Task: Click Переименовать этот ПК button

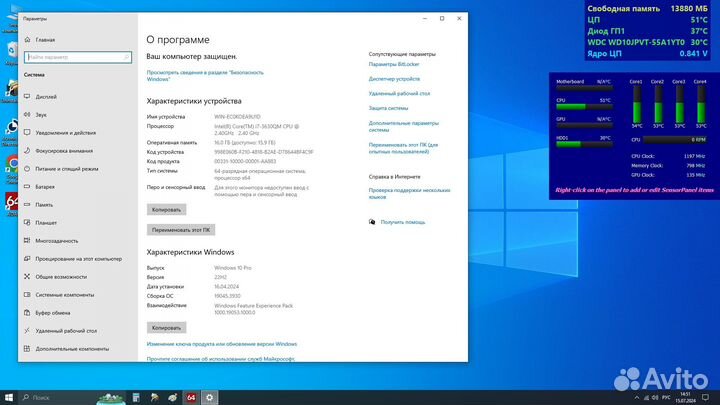Action: 181,230
